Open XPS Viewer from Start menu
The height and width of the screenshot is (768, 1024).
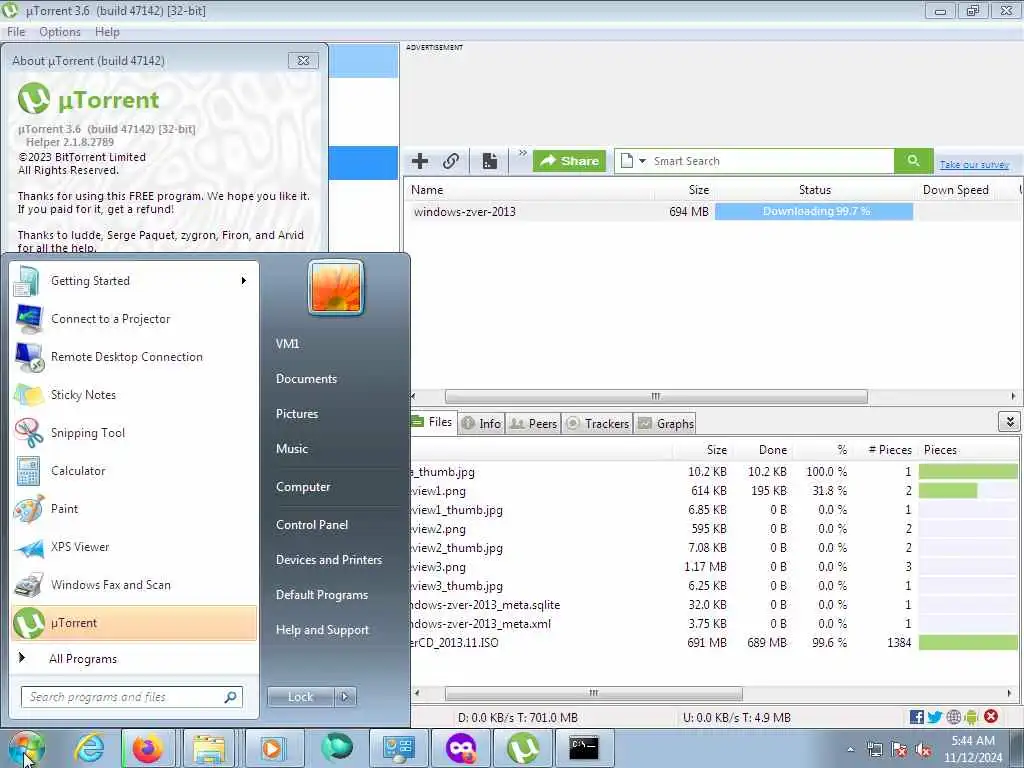click(135, 547)
